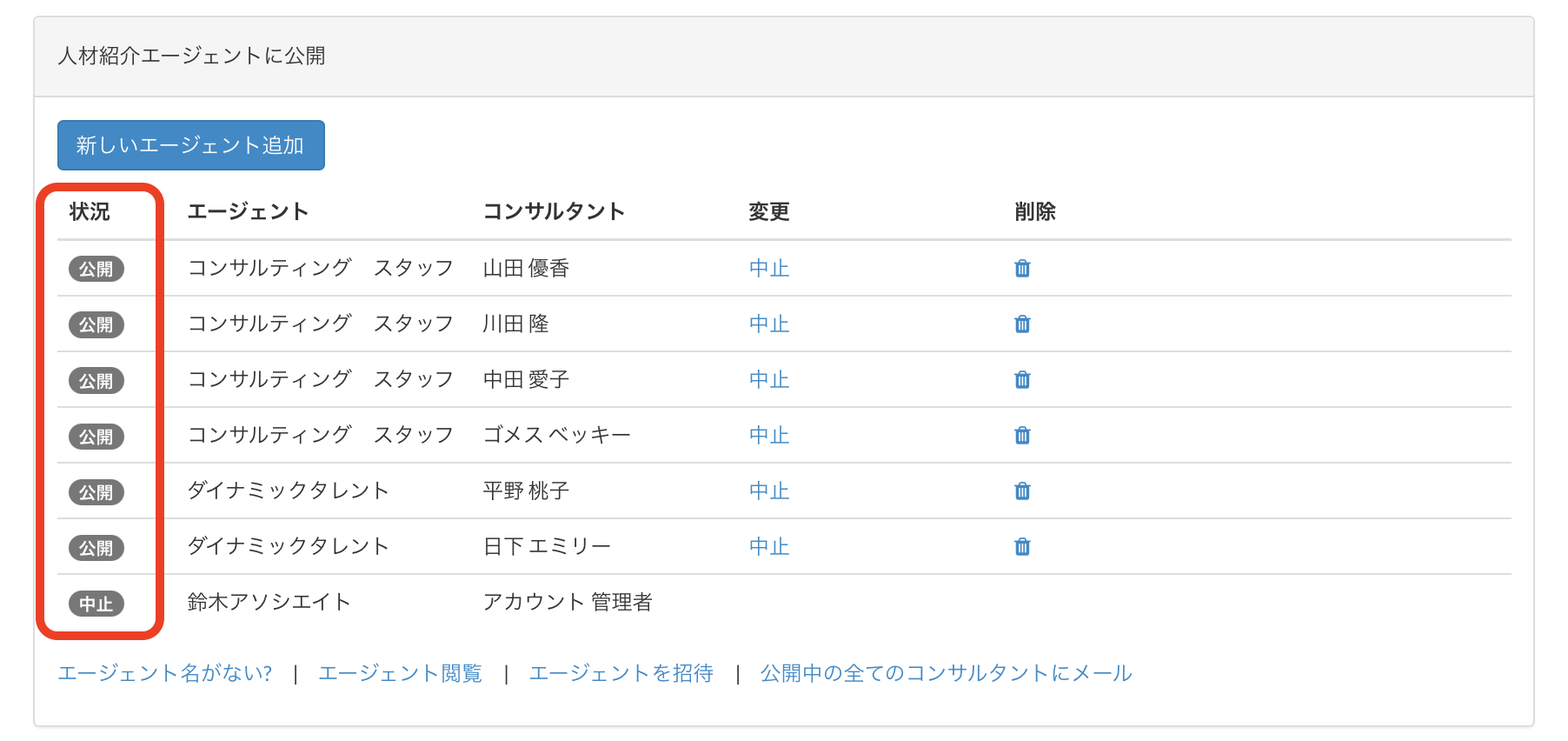Image resolution: width=1568 pixels, height=741 pixels.
Task: Click 公開中の全てのコンサルタントにメール link
Action: pyautogui.click(x=946, y=673)
